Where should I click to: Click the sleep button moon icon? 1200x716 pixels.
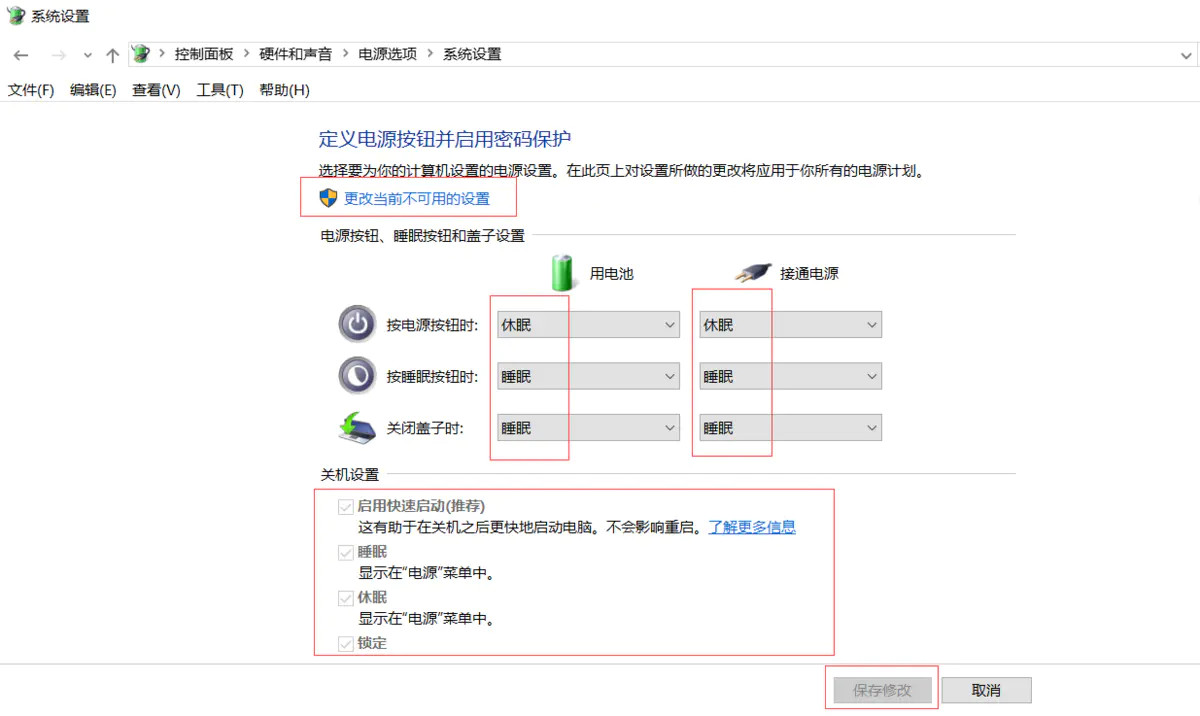(x=357, y=376)
